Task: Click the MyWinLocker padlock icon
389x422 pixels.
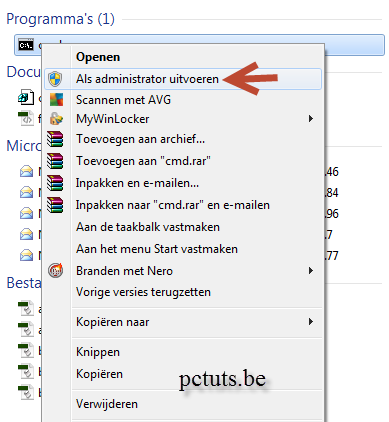Action: point(56,119)
